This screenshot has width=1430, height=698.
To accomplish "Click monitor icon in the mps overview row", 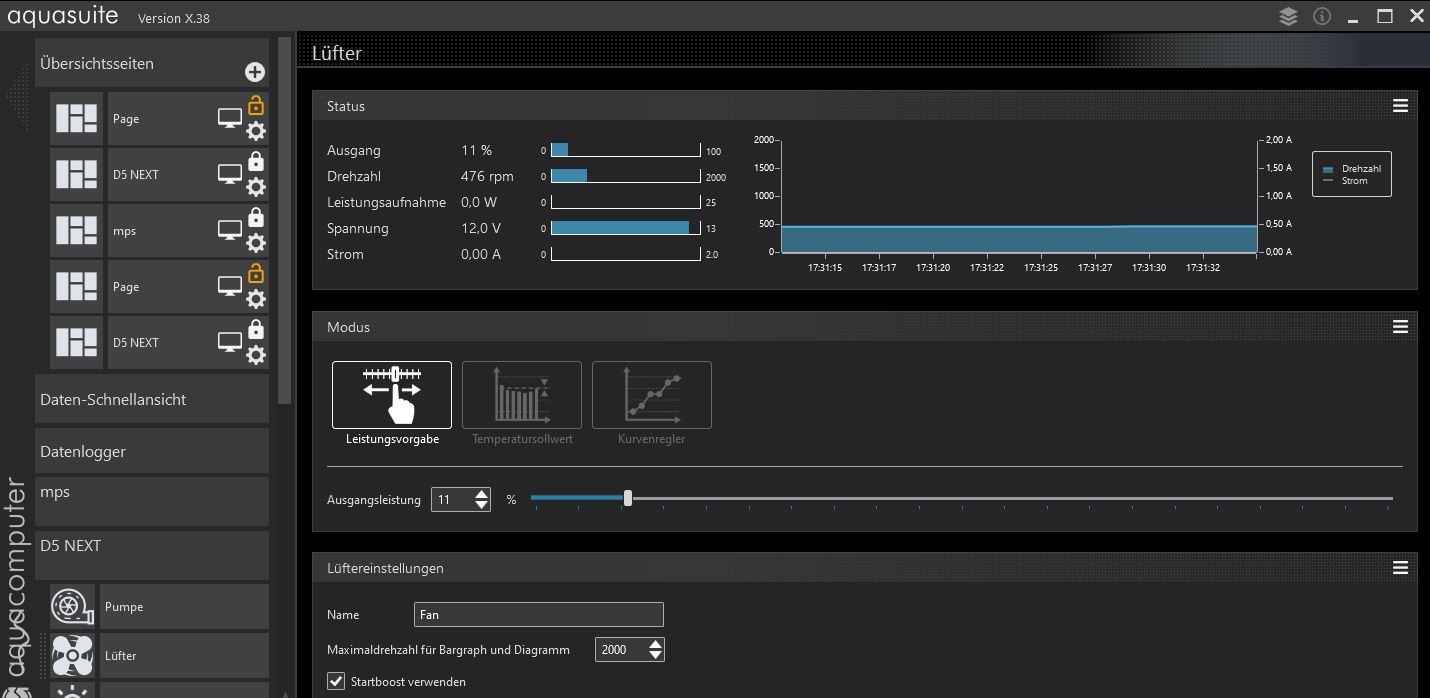I will click(x=230, y=231).
